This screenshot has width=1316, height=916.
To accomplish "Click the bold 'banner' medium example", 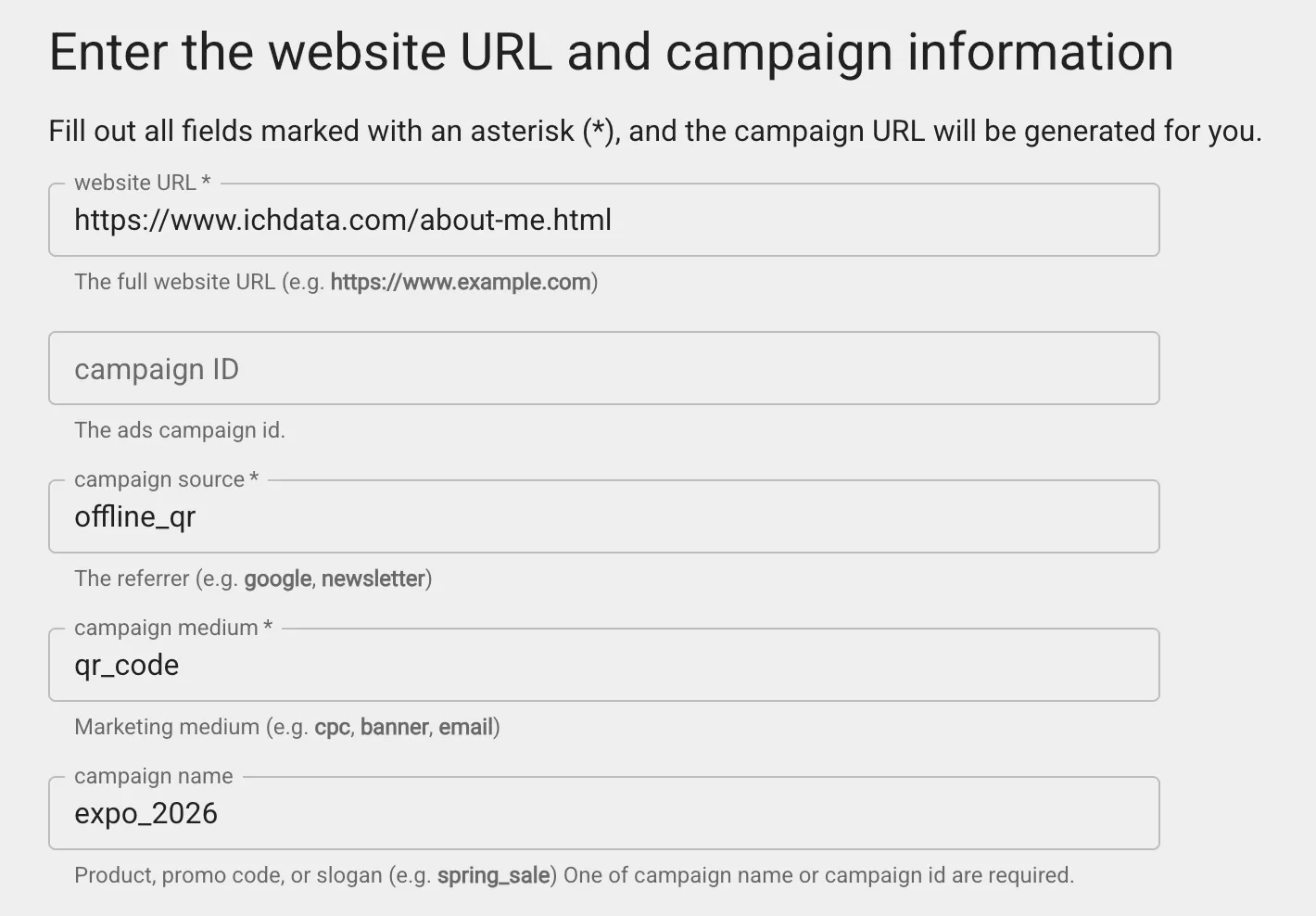I will (395, 727).
